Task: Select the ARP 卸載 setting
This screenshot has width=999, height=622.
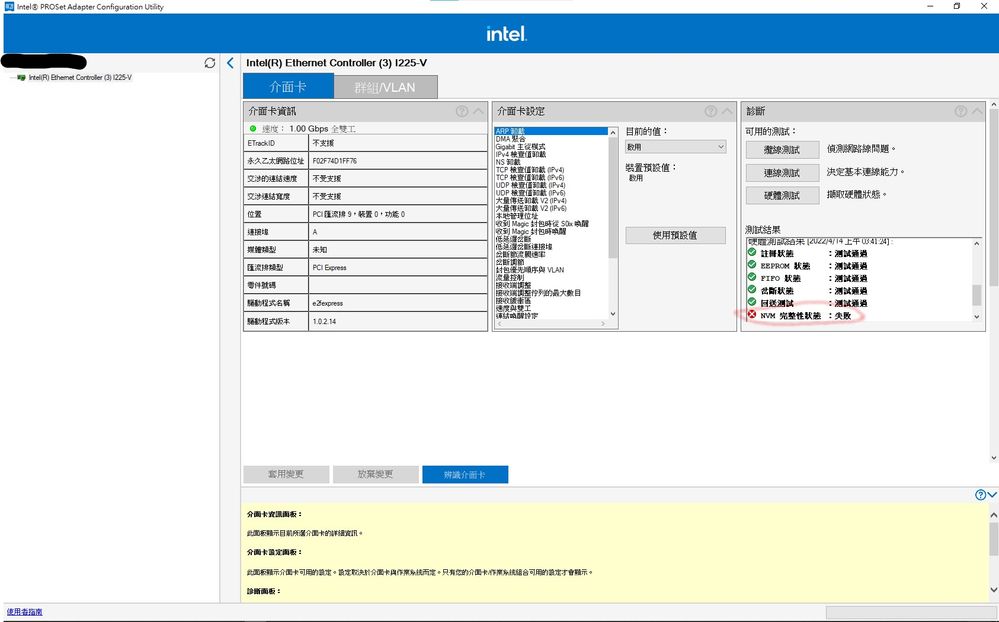Action: pos(551,131)
